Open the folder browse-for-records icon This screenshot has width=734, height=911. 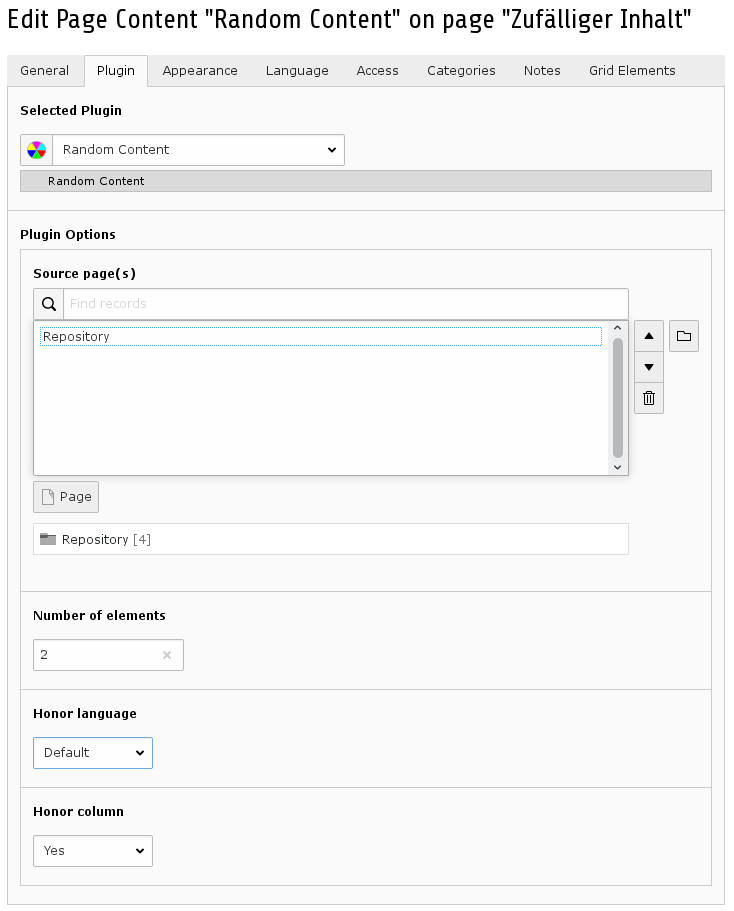683,336
